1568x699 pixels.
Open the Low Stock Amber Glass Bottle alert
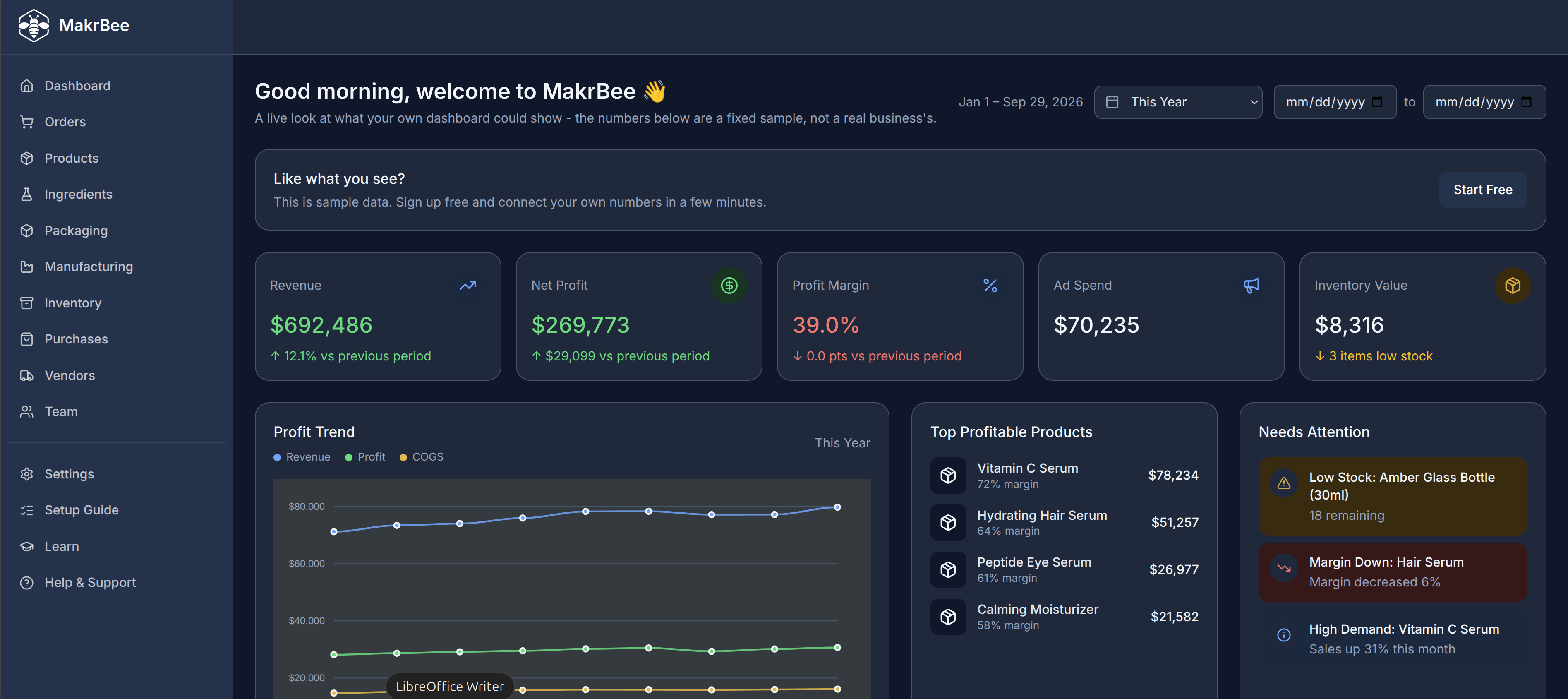(x=1392, y=496)
